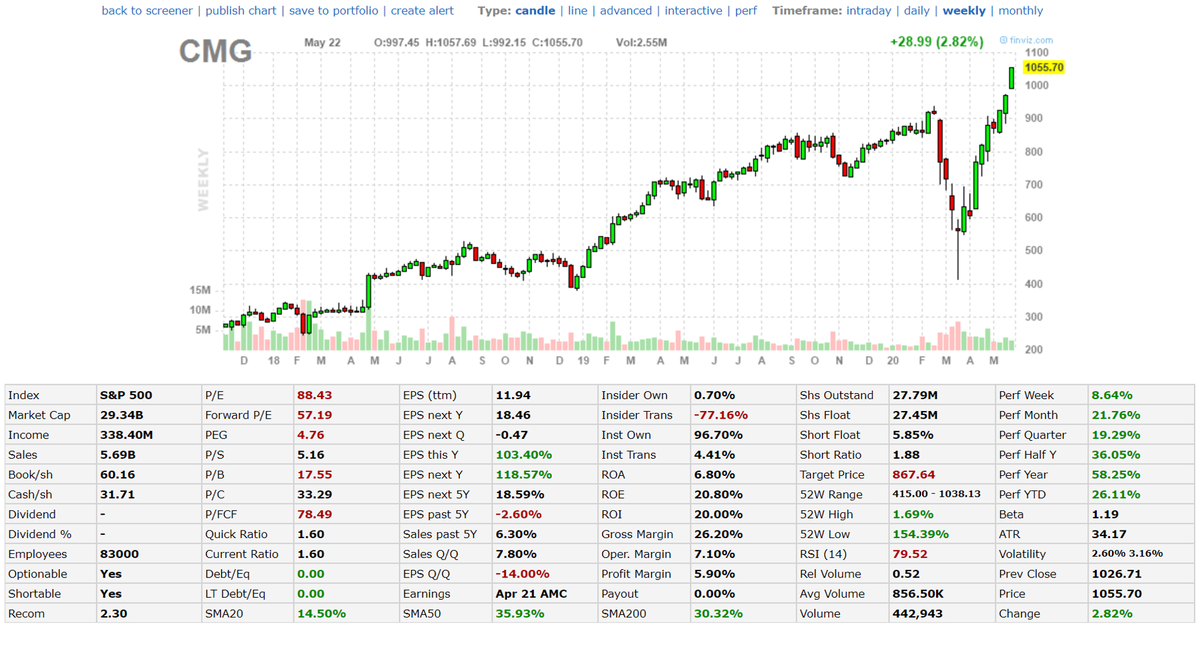Image resolution: width=1199 pixels, height=655 pixels.
Task: Click Earnings date 'Apr 21 AMC'
Action: (531, 594)
